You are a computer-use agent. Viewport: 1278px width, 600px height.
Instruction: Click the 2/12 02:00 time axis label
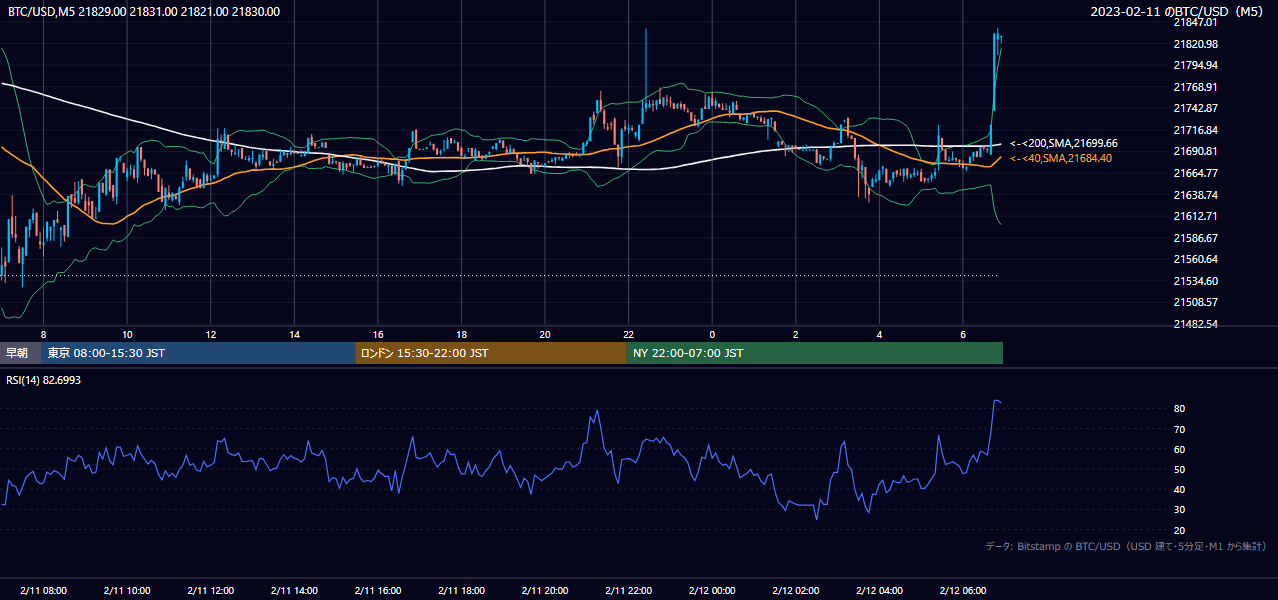point(796,590)
